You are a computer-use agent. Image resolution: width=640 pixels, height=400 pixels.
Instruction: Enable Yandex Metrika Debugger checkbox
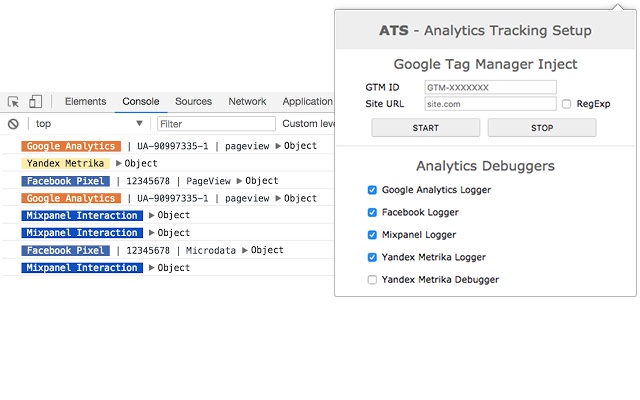click(372, 280)
